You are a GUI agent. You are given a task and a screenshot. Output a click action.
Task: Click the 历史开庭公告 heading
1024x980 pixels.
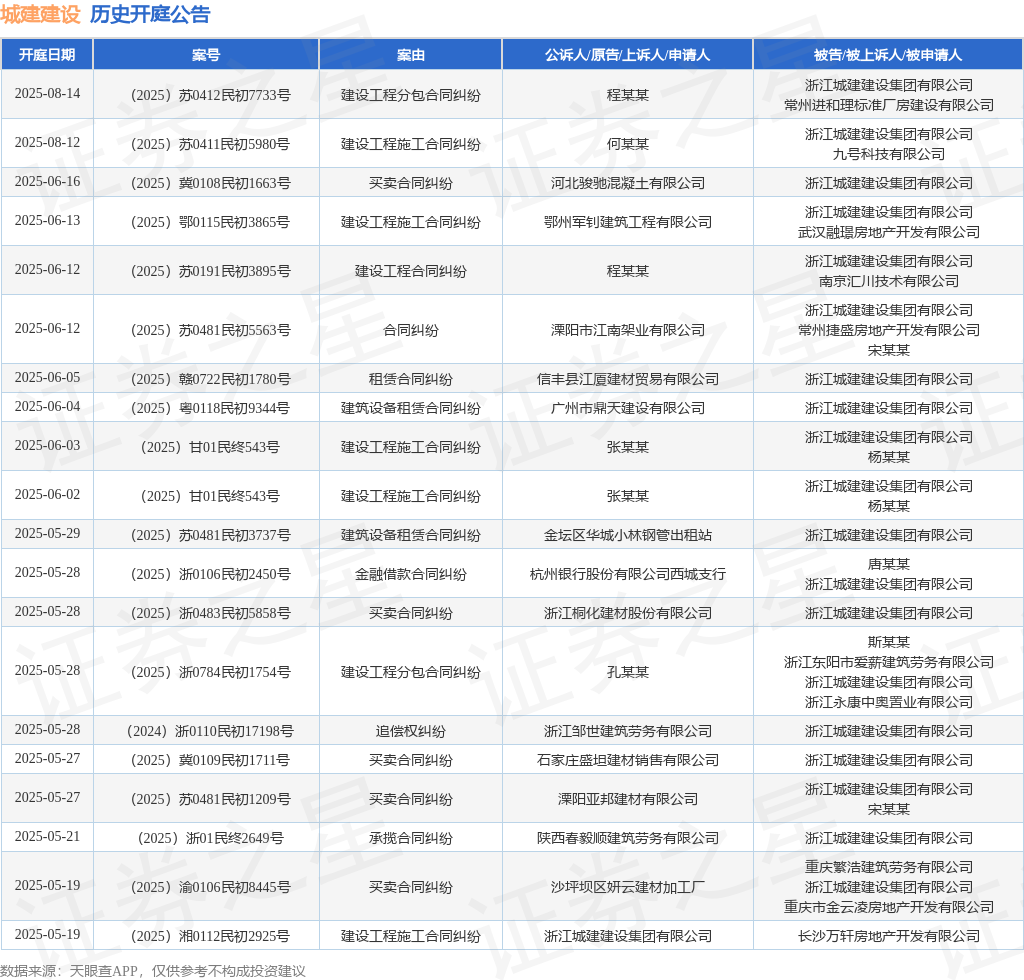click(150, 14)
